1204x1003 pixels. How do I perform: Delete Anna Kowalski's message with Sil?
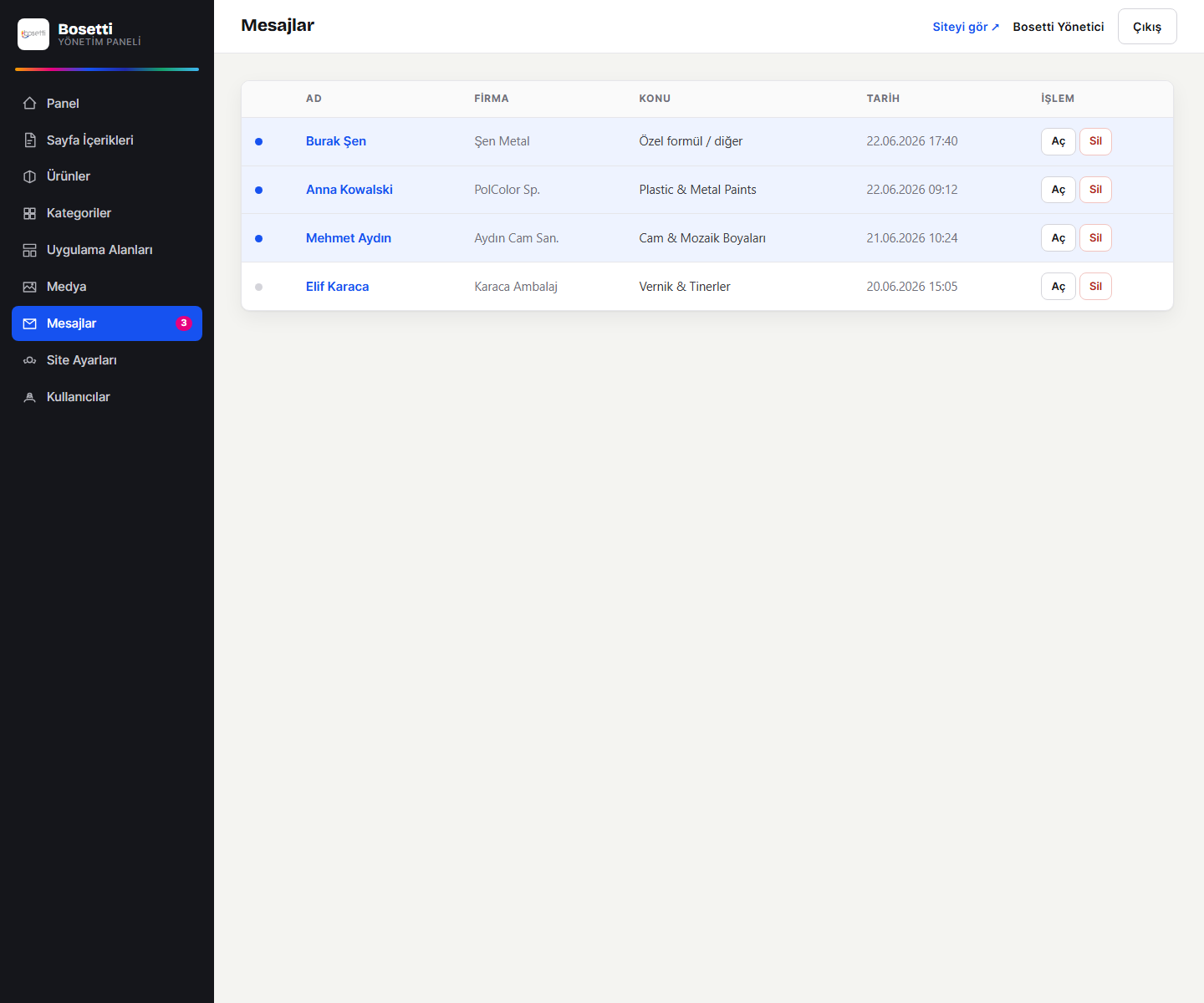pos(1095,190)
